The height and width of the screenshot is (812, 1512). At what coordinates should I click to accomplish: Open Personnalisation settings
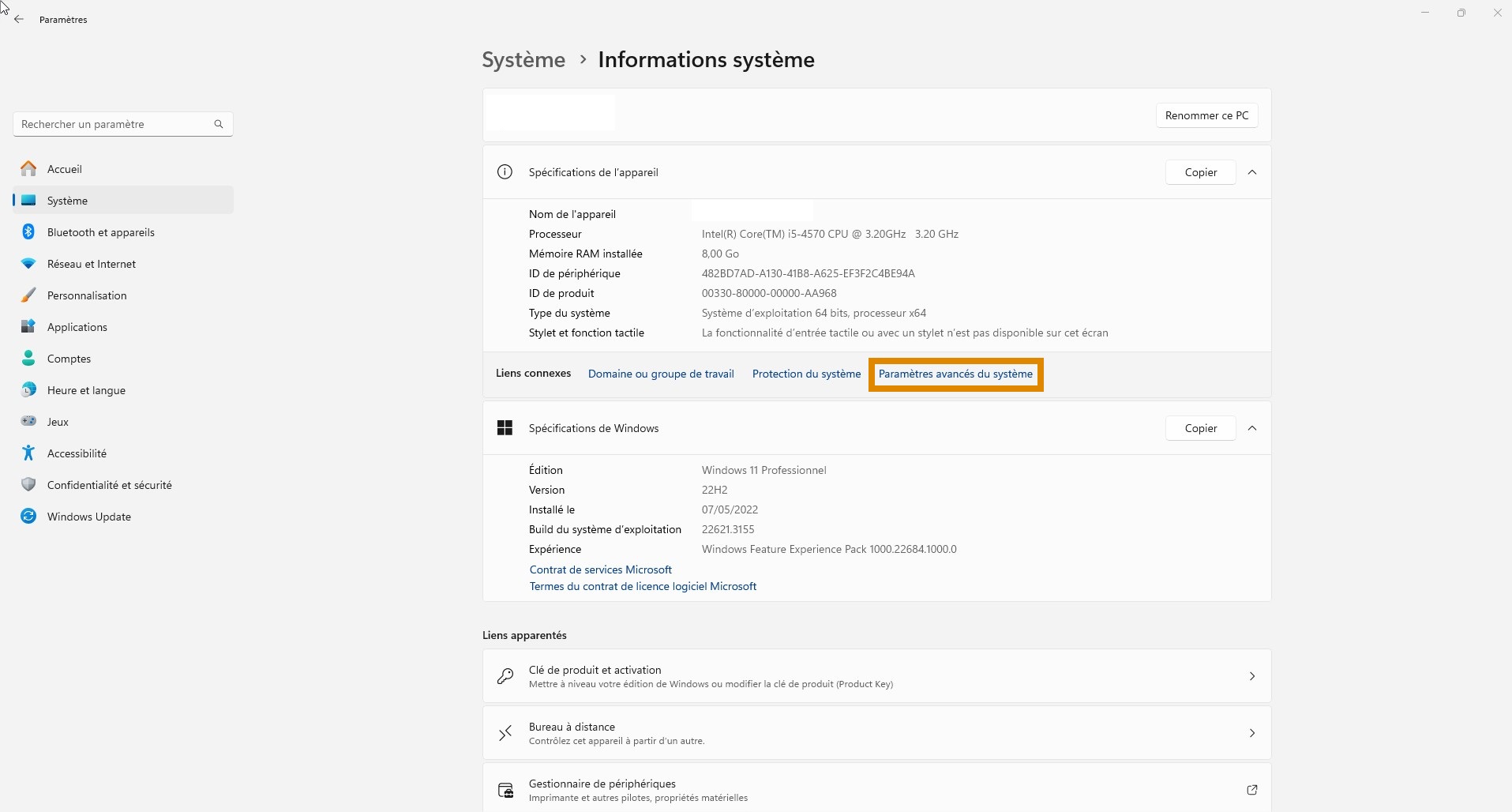[87, 295]
